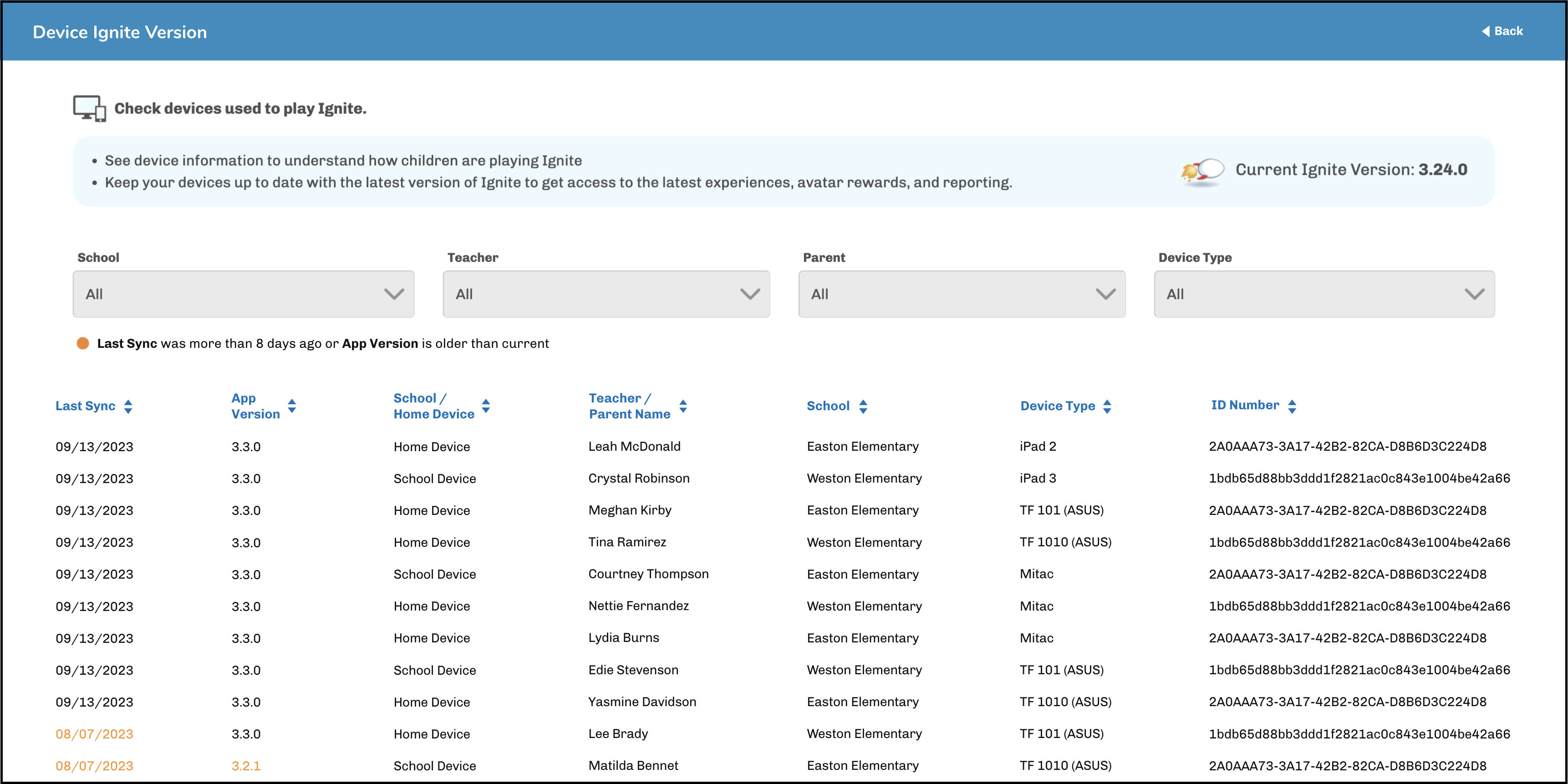Open the School filter dropdown
The height and width of the screenshot is (784, 1568).
coord(244,294)
